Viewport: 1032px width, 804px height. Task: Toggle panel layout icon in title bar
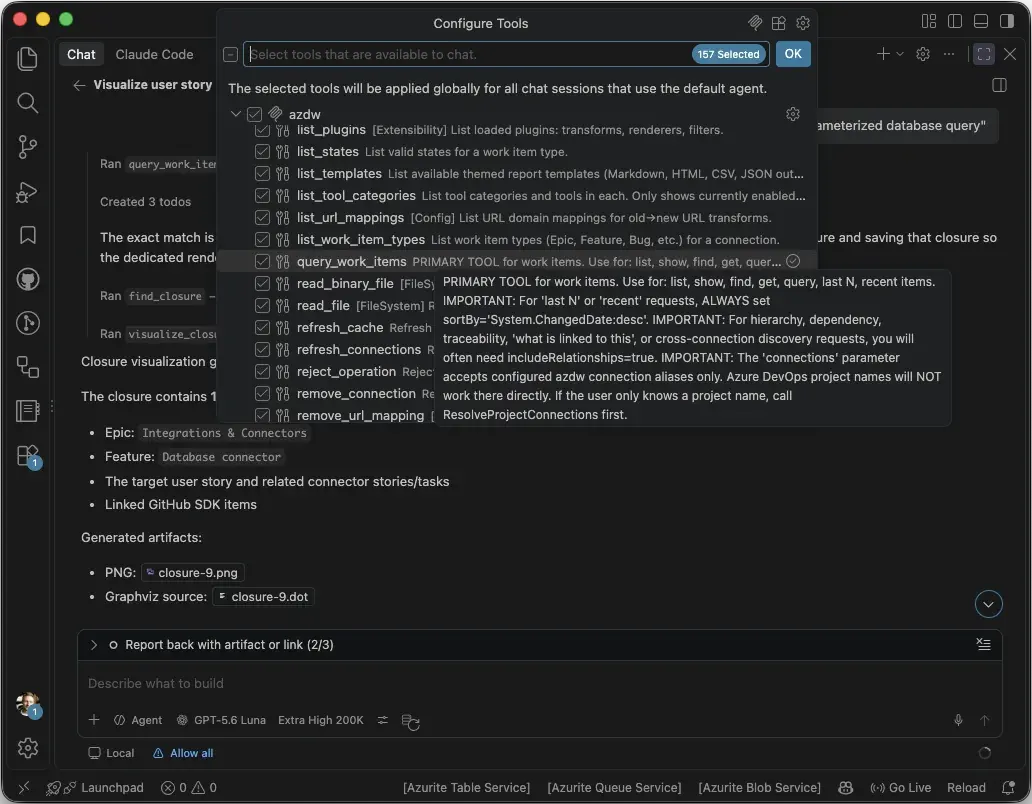pos(980,21)
